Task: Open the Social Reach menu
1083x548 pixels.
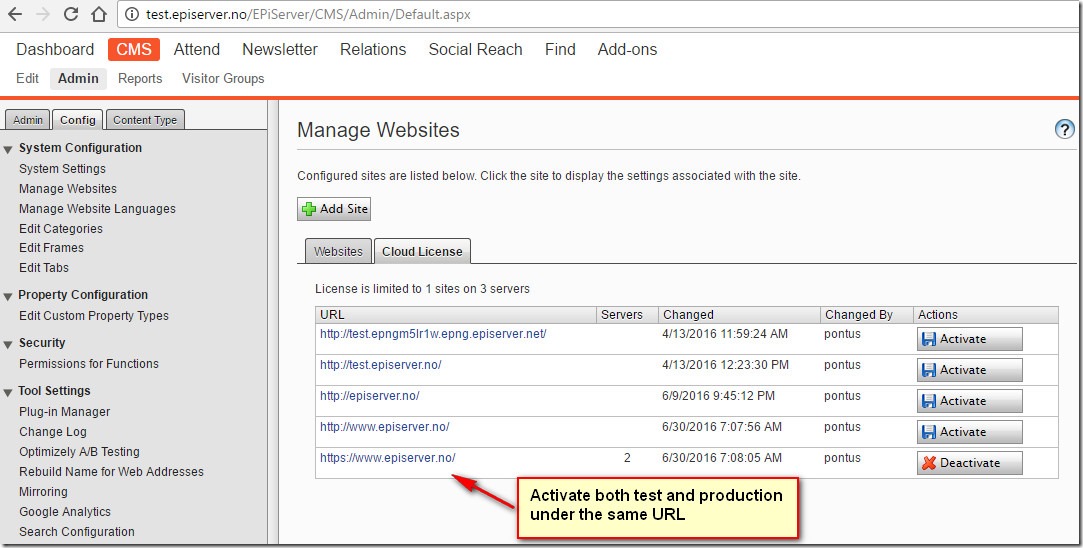Action: coord(475,49)
